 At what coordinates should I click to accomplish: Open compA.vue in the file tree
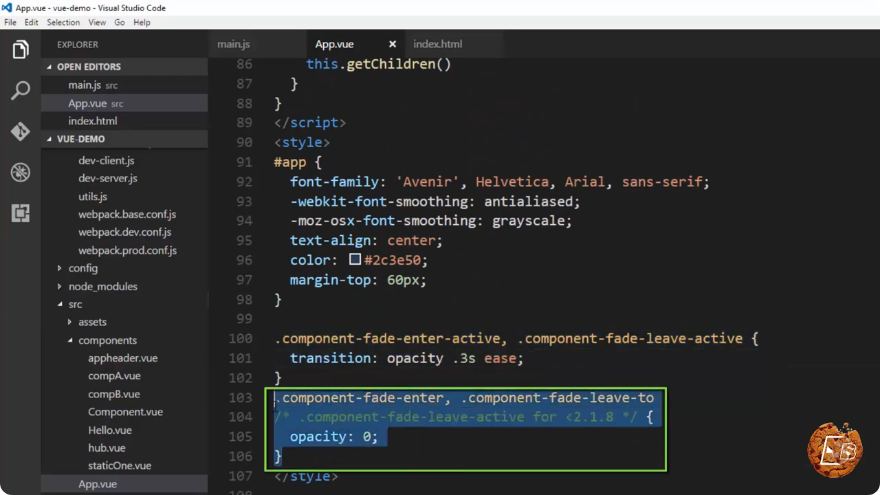coord(114,376)
